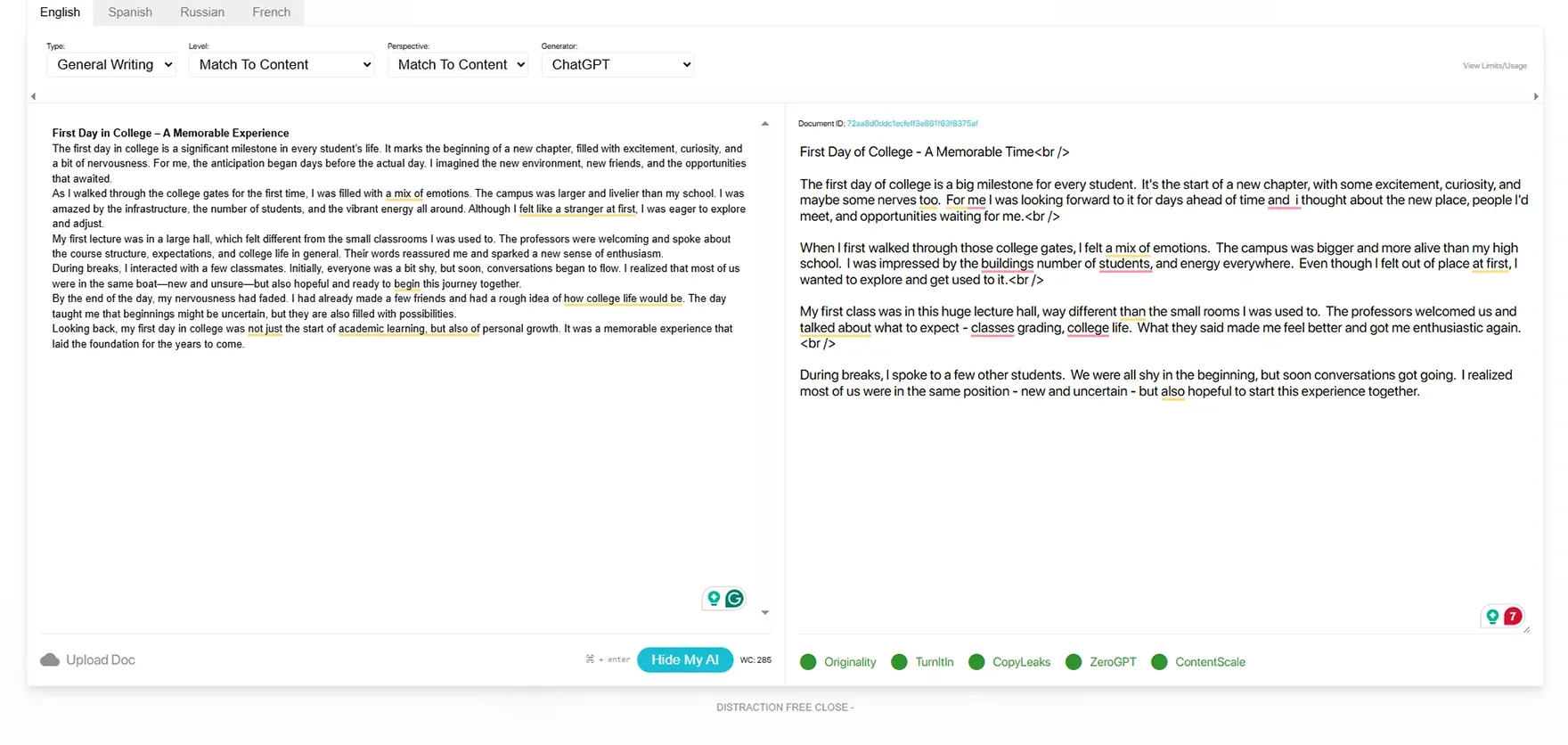Viewport: 1568px width, 745px height.
Task: Click the Upload Doc label
Action: click(101, 660)
